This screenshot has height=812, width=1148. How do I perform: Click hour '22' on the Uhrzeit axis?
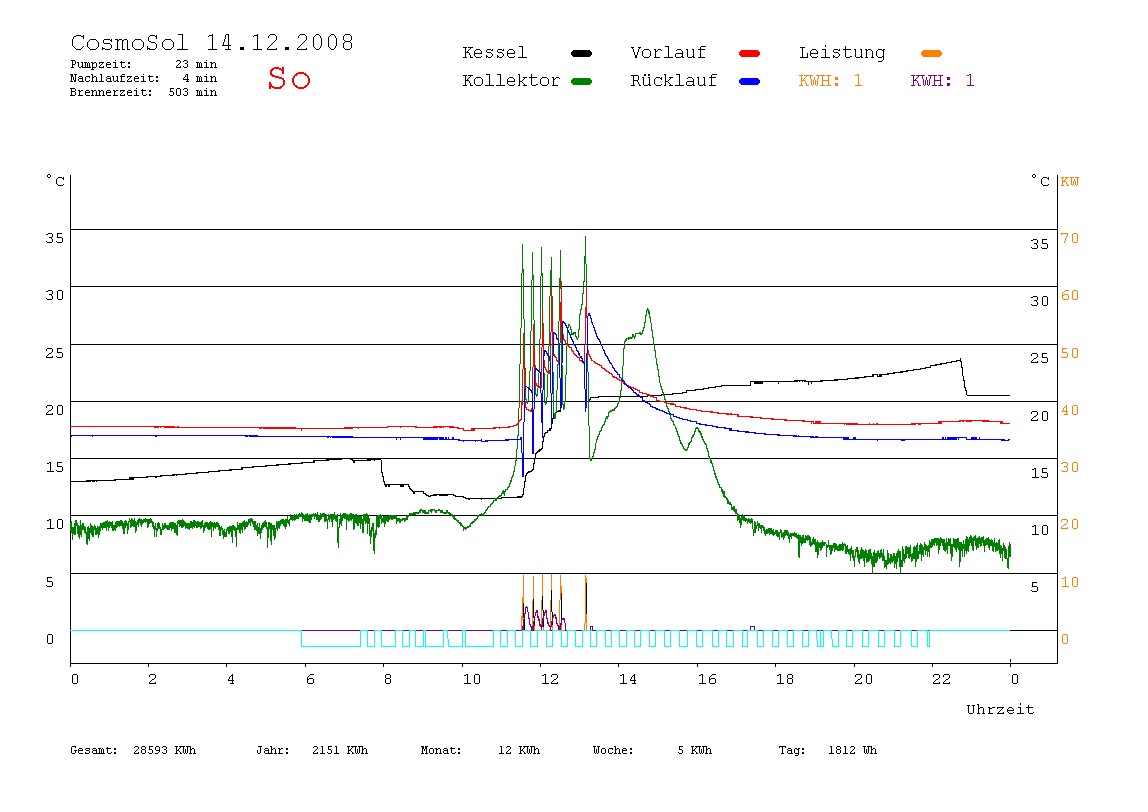coord(942,679)
